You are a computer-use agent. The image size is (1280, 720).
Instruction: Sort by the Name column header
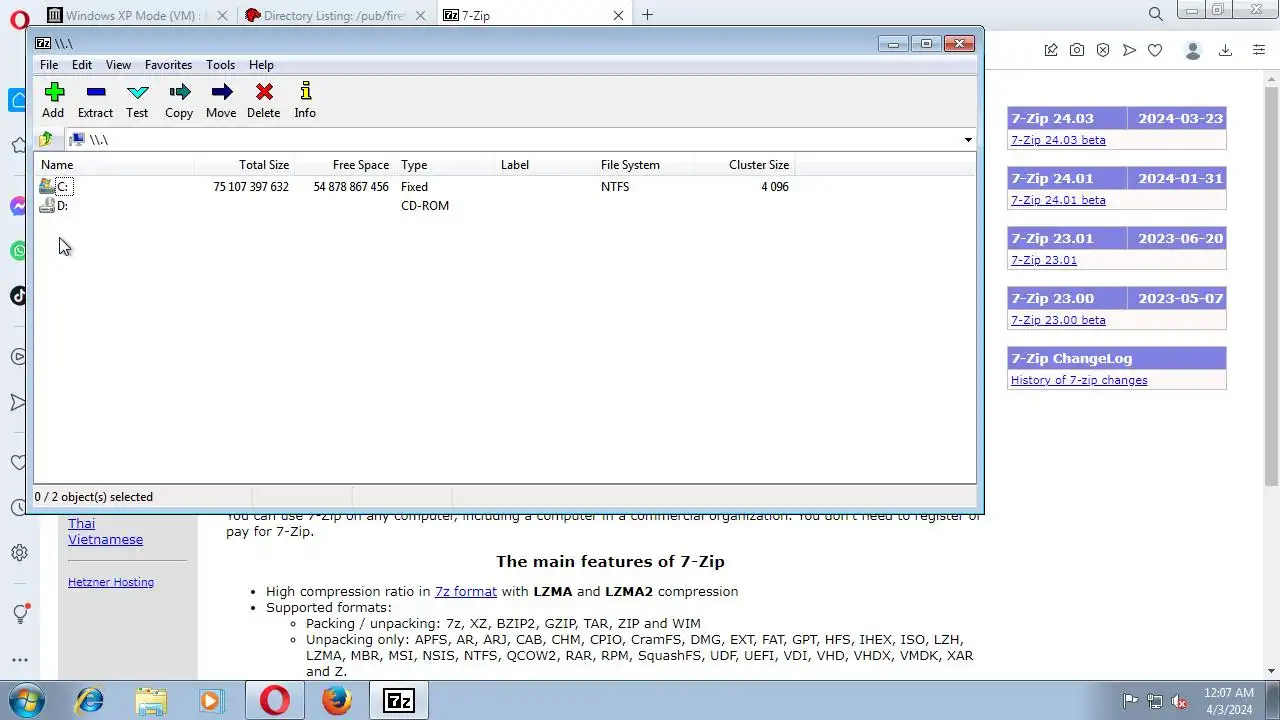click(x=114, y=165)
